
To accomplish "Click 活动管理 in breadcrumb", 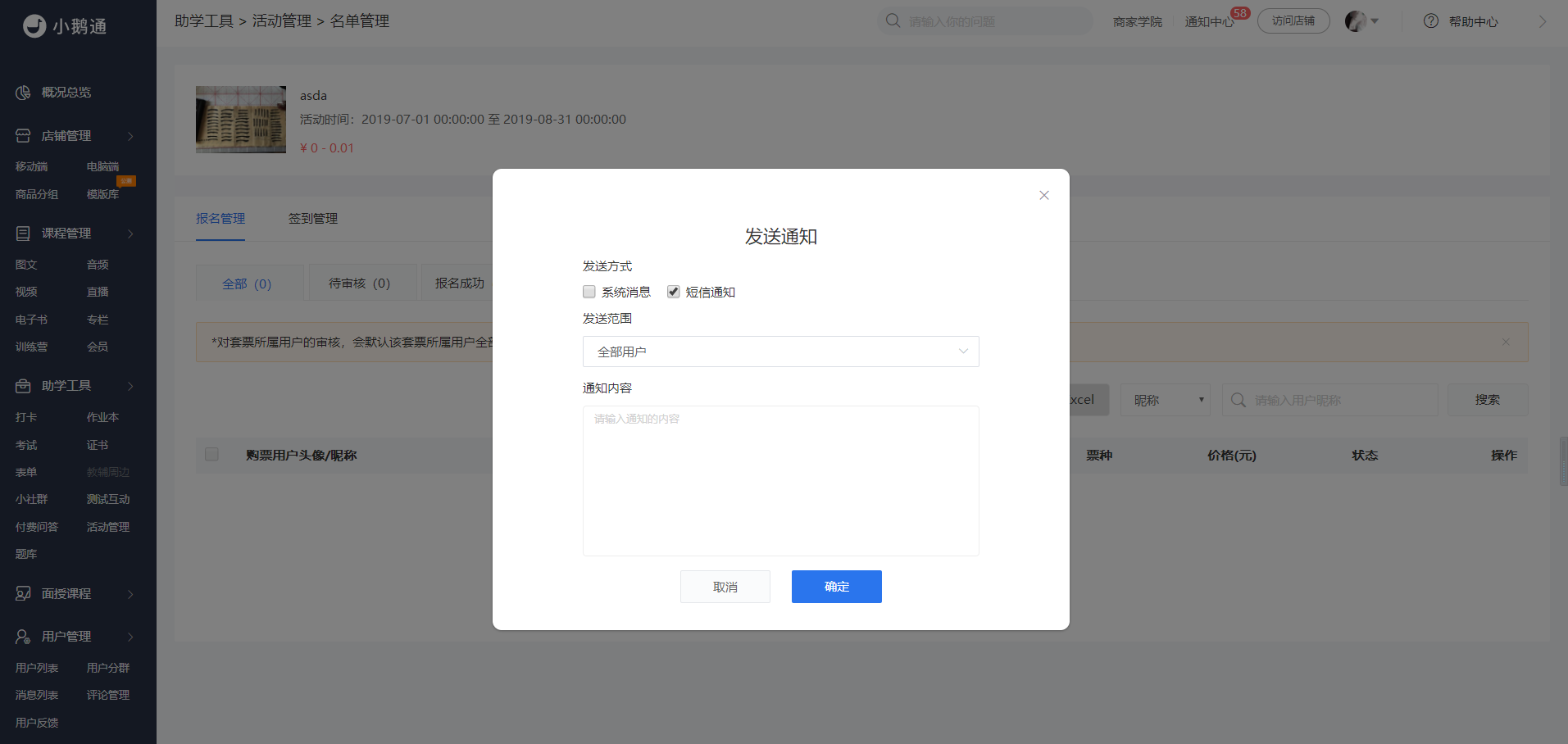I will click(282, 21).
